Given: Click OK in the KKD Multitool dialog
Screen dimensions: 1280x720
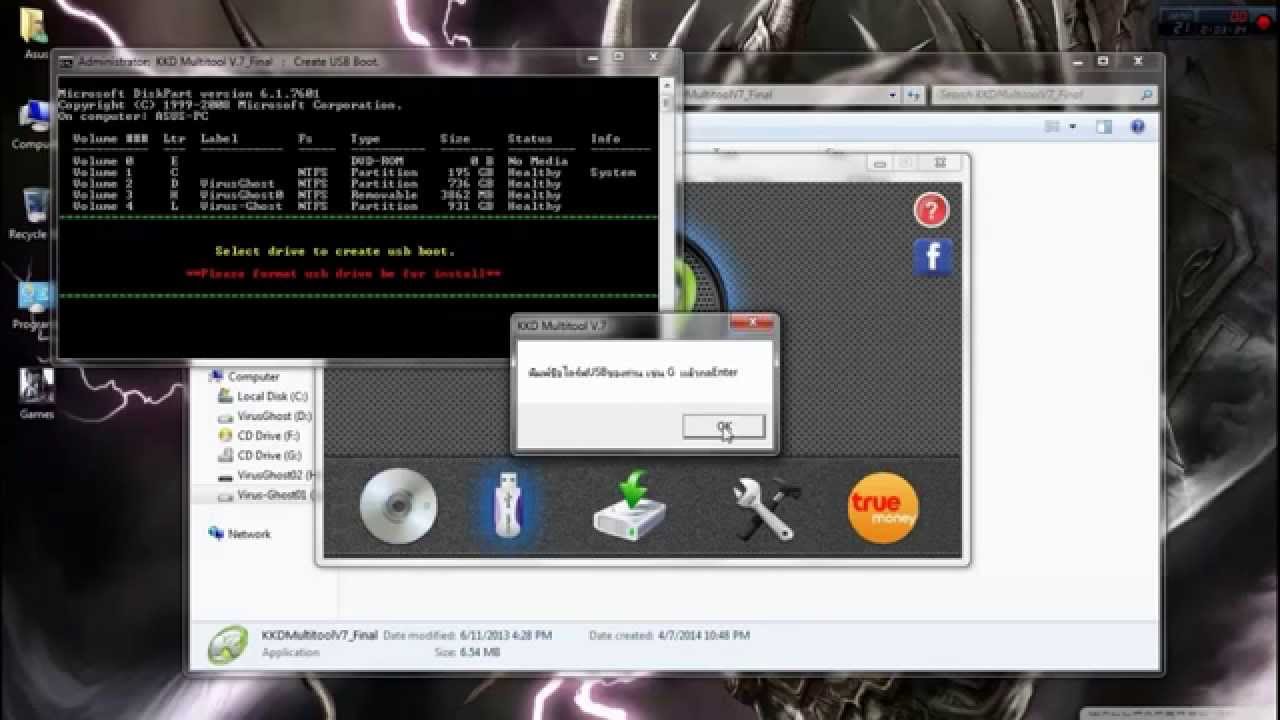Looking at the screenshot, I should (724, 426).
